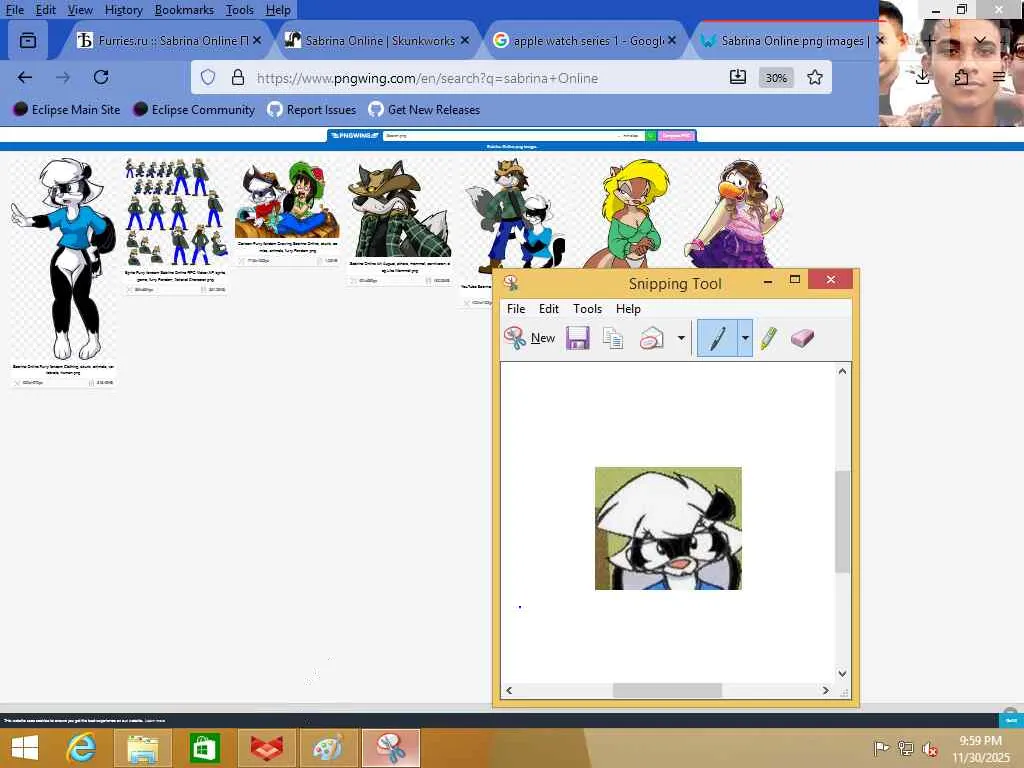Open Windows Store from taskbar
The image size is (1024, 768).
pos(204,748)
